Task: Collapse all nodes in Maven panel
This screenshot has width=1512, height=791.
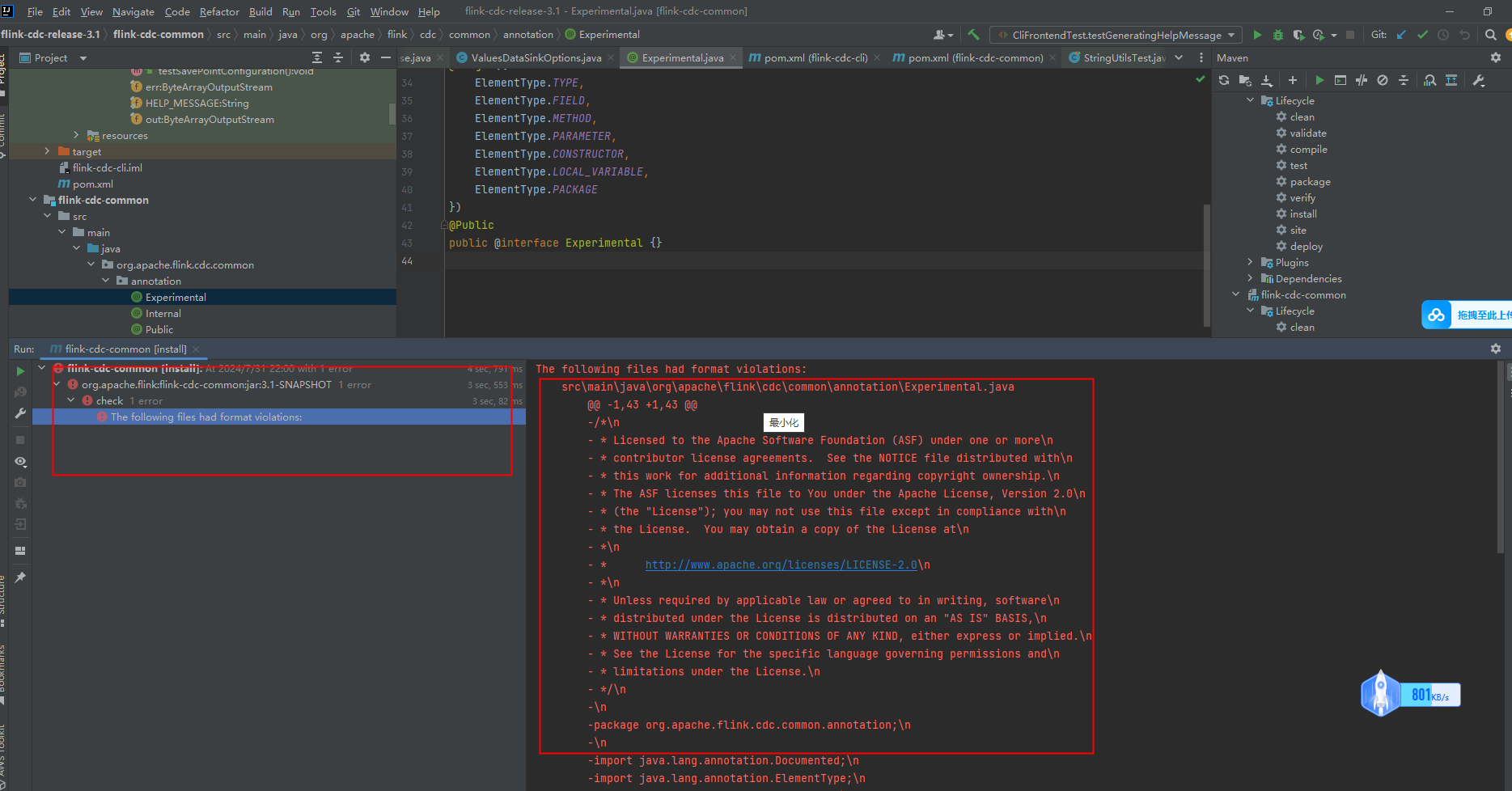Action: 1404,80
